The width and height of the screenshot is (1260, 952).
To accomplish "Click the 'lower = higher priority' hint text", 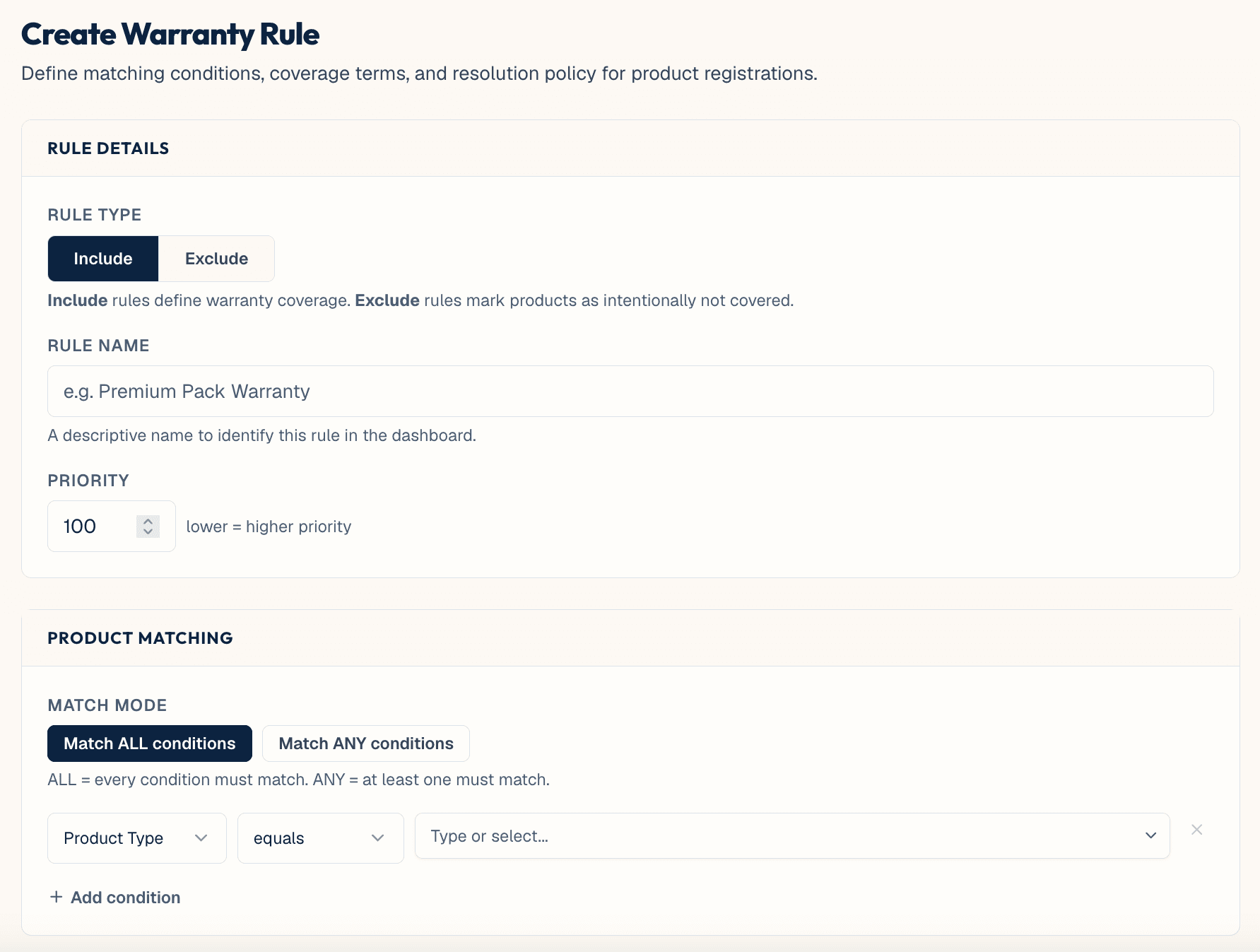I will coord(269,527).
